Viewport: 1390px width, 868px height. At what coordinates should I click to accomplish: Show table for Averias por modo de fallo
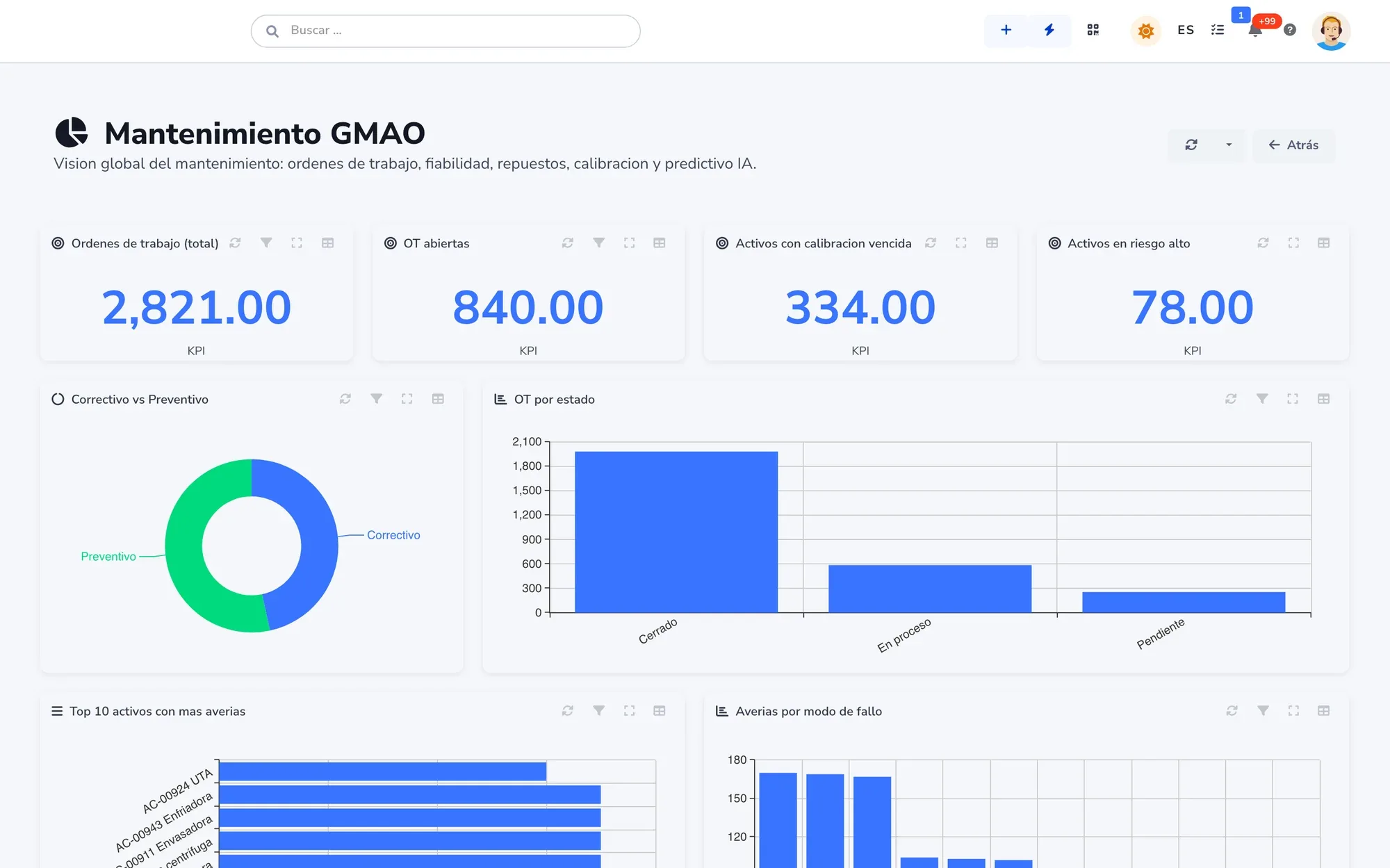point(1324,710)
